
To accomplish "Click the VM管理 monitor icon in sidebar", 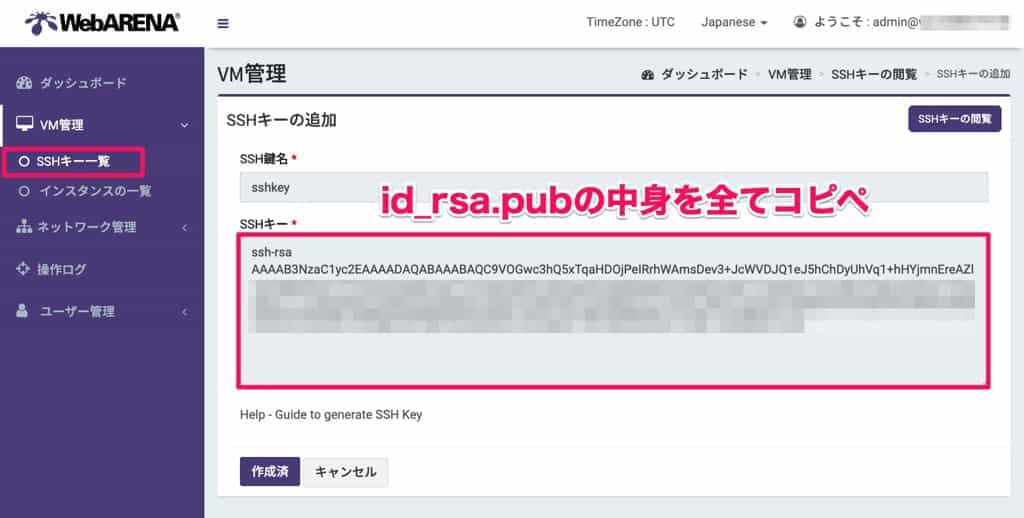I will [x=24, y=123].
